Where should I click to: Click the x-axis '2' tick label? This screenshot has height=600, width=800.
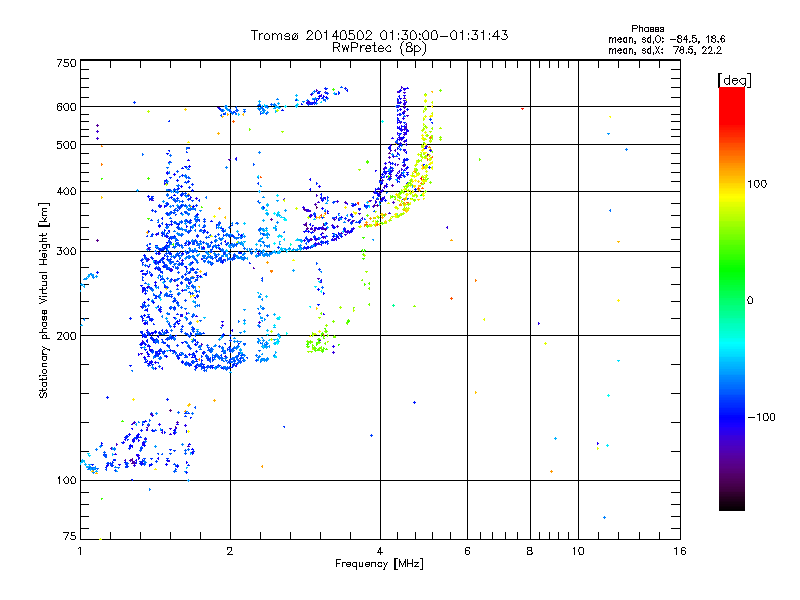230,551
